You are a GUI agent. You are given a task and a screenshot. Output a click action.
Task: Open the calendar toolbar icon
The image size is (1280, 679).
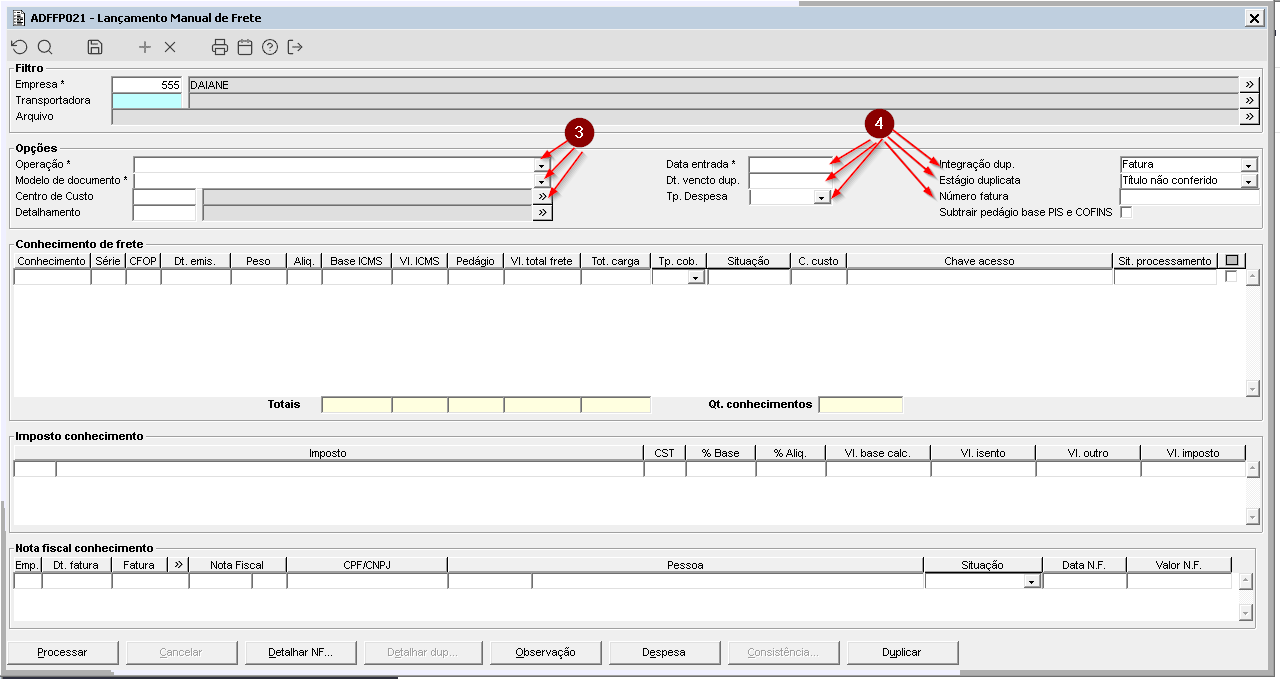pyautogui.click(x=245, y=47)
